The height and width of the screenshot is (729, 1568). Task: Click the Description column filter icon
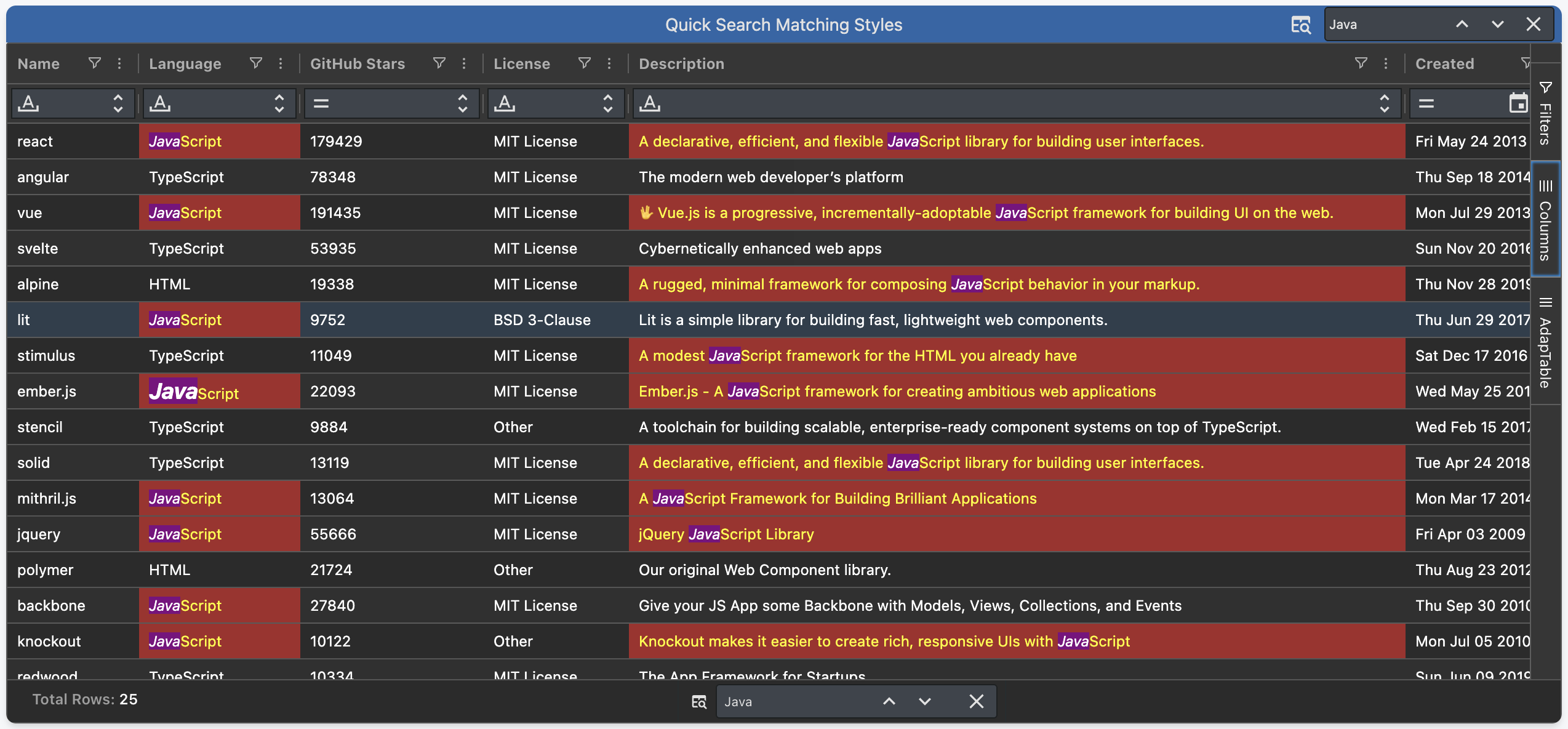pyautogui.click(x=1361, y=63)
